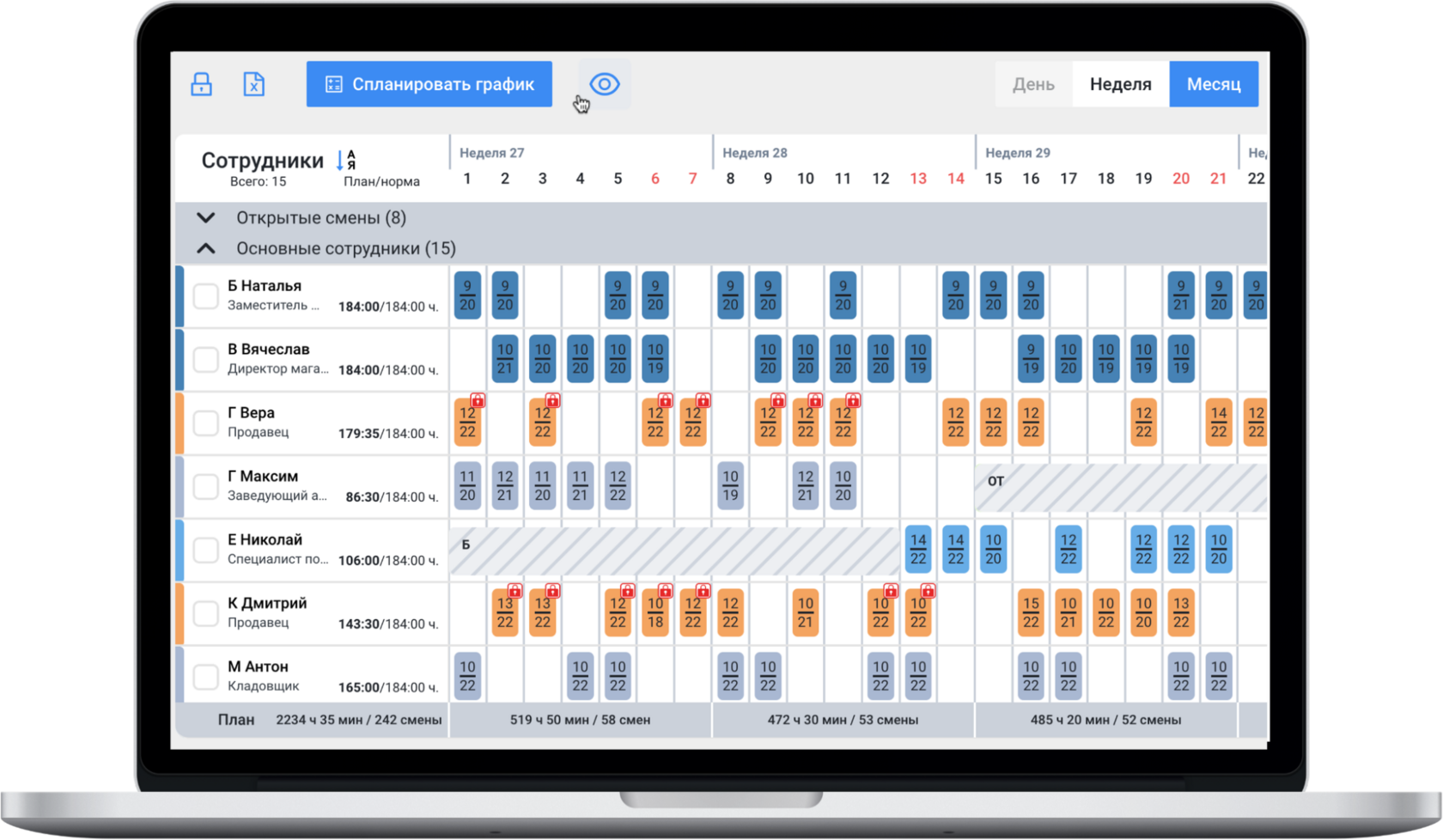1443x840 pixels.
Task: Collapse the Основные сотрудники (15) group
Action: point(206,249)
